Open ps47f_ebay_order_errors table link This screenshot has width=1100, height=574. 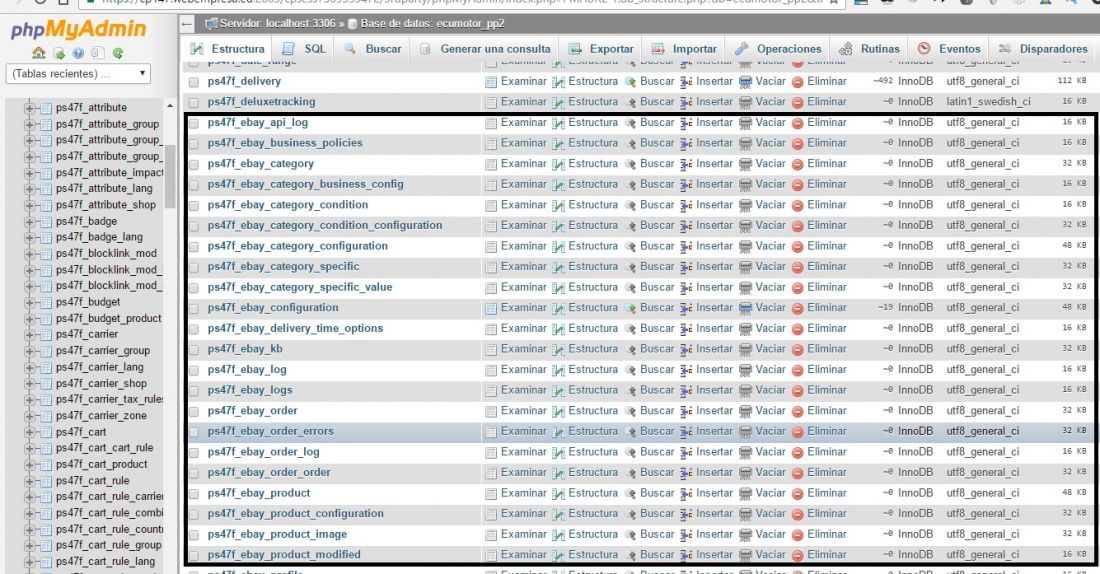pyautogui.click(x=270, y=431)
